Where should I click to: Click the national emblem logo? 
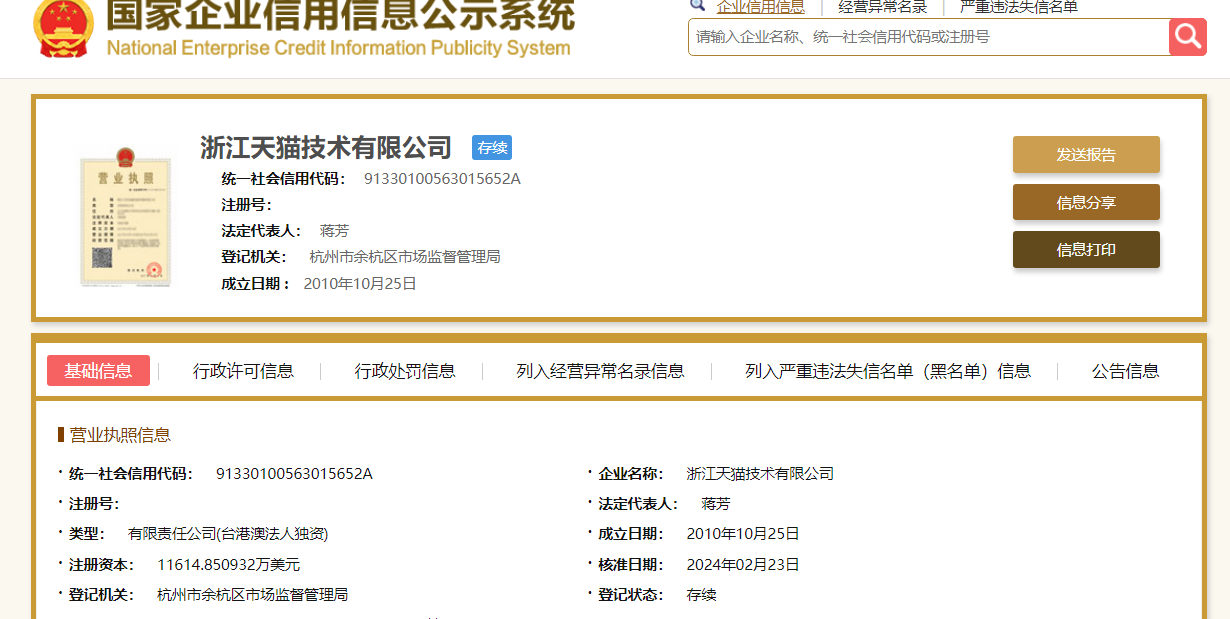pos(63,28)
